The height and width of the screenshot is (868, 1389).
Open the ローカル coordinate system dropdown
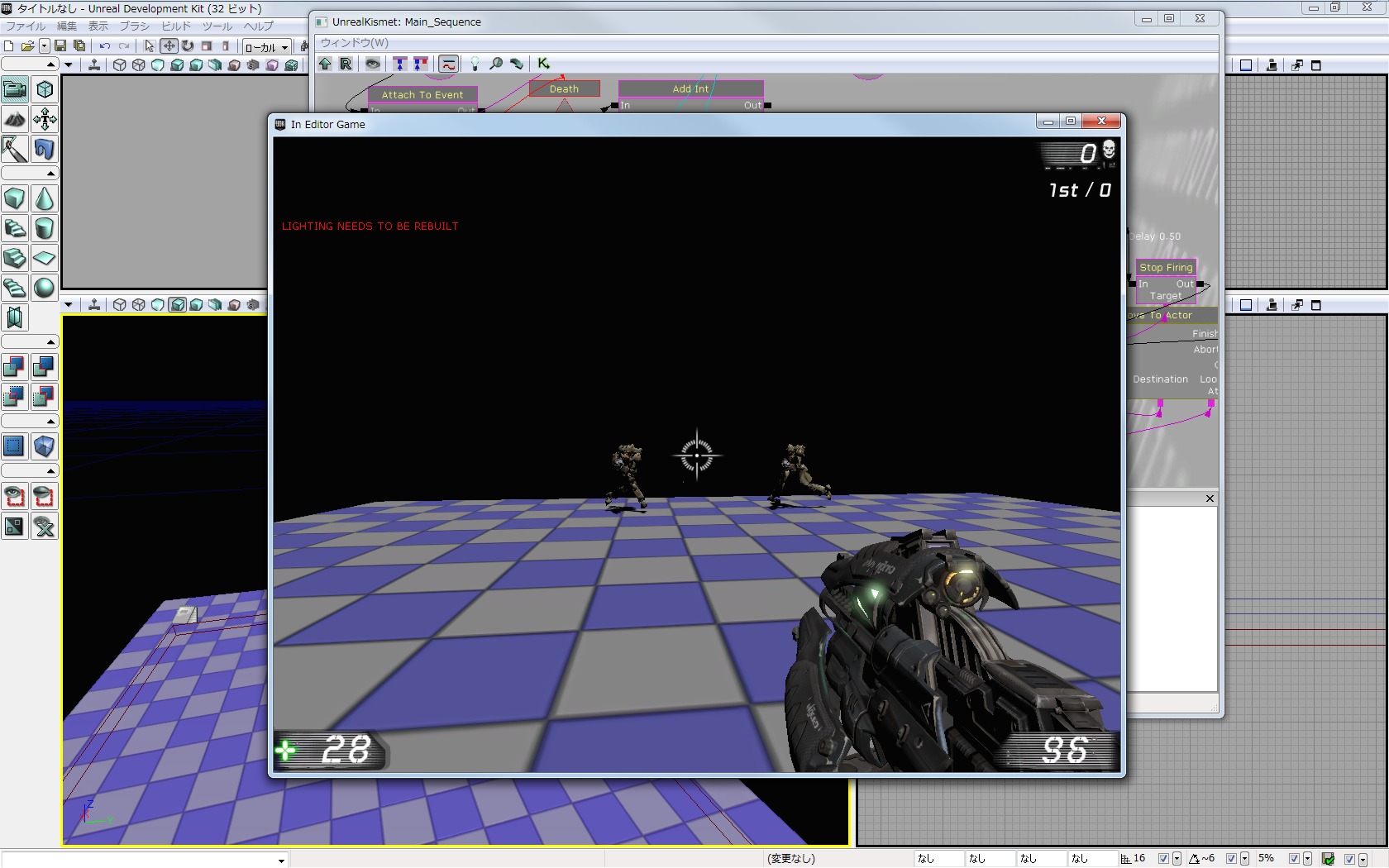tap(284, 47)
